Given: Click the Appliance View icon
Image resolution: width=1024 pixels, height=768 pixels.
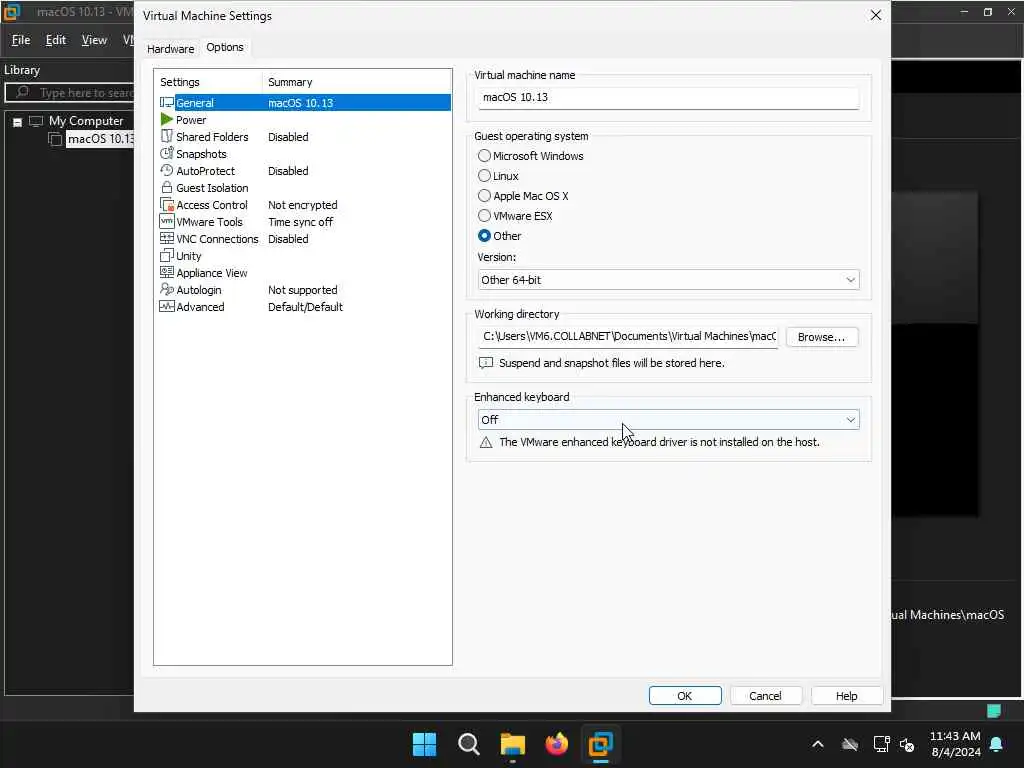Looking at the screenshot, I should point(167,272).
